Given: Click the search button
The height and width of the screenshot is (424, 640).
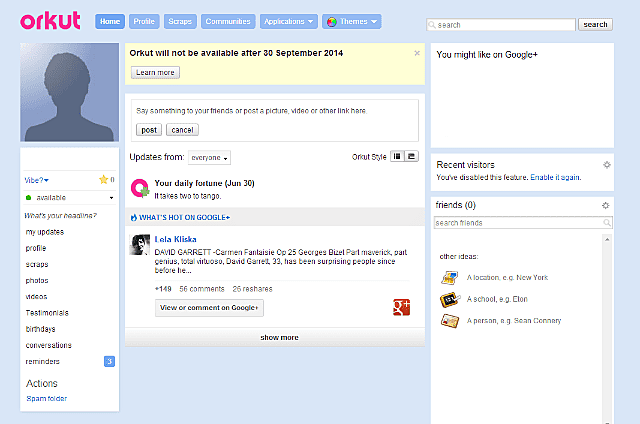Looking at the screenshot, I should tap(595, 24).
